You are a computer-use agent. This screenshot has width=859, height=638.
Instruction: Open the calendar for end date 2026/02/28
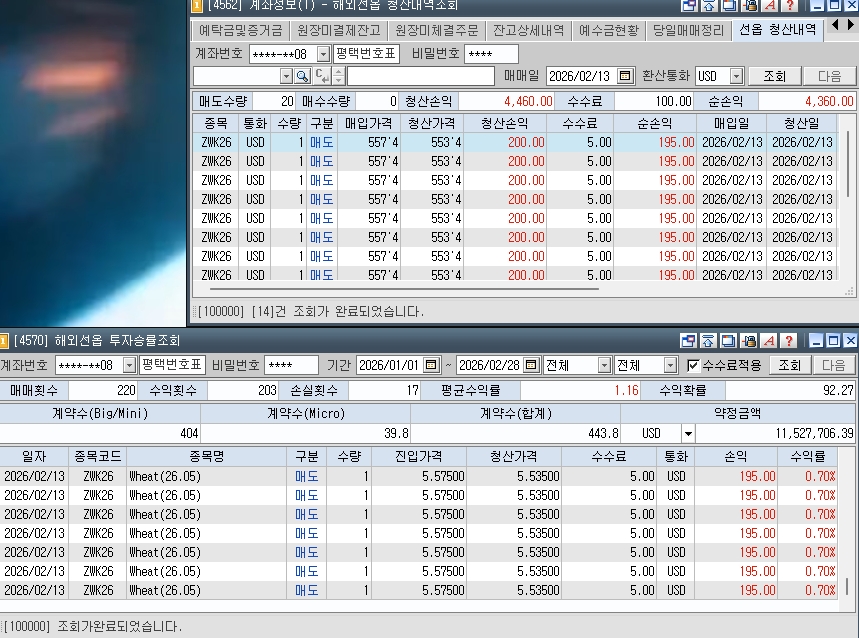point(531,365)
